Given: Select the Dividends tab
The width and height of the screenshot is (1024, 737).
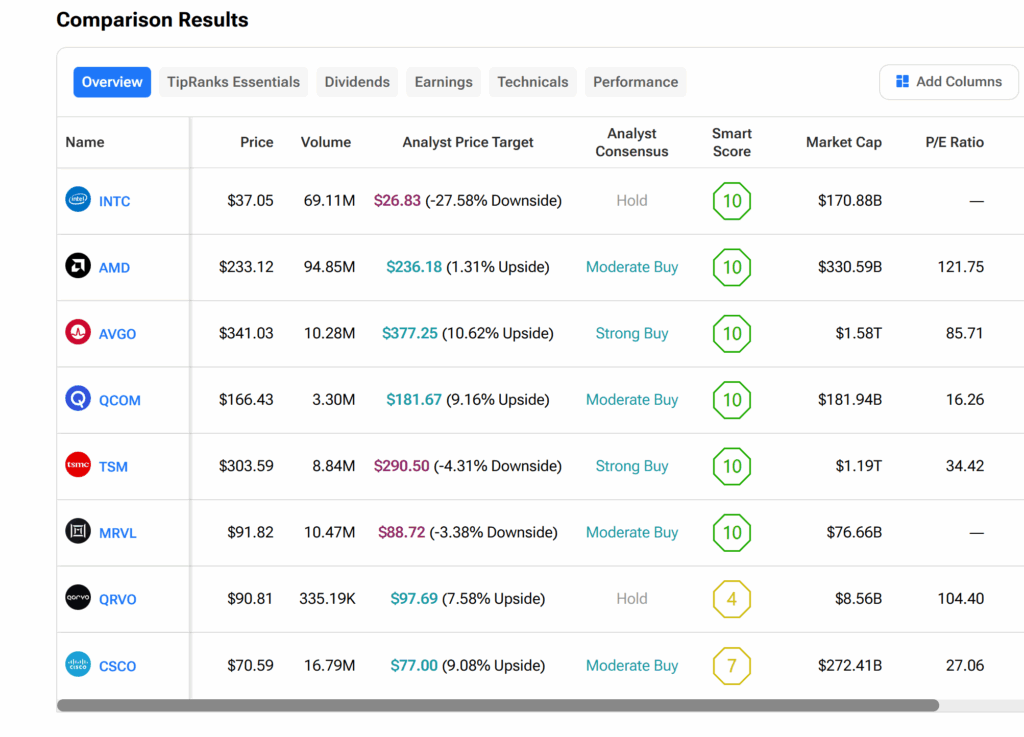Looking at the screenshot, I should (357, 82).
